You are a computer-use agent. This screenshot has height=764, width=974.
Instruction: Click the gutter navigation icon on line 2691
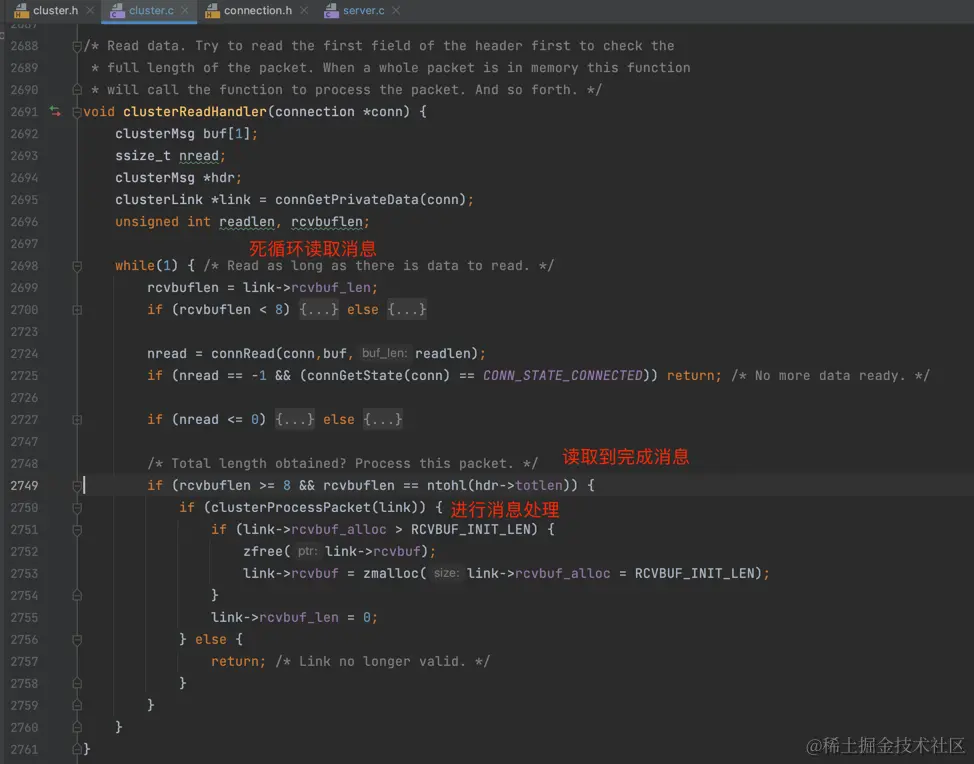(x=55, y=111)
